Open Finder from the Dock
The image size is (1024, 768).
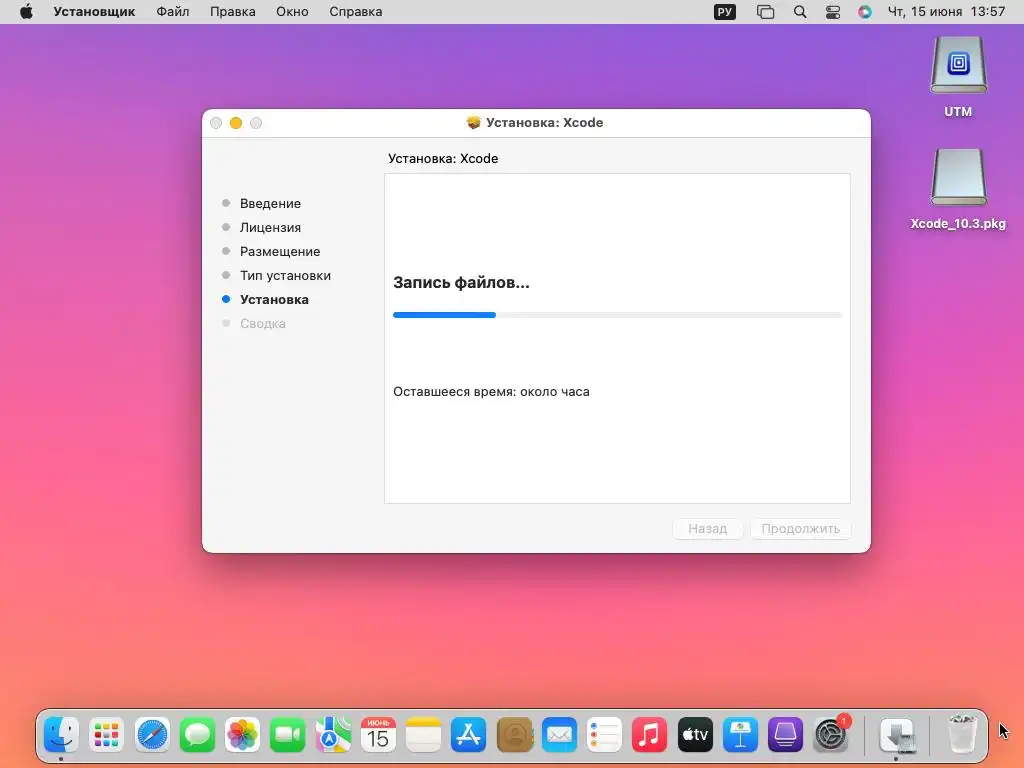coord(61,735)
